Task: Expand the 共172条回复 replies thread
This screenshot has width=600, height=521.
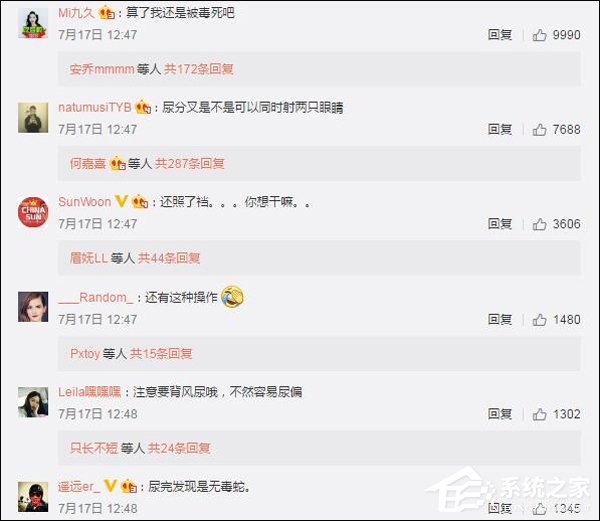Action: [x=199, y=69]
